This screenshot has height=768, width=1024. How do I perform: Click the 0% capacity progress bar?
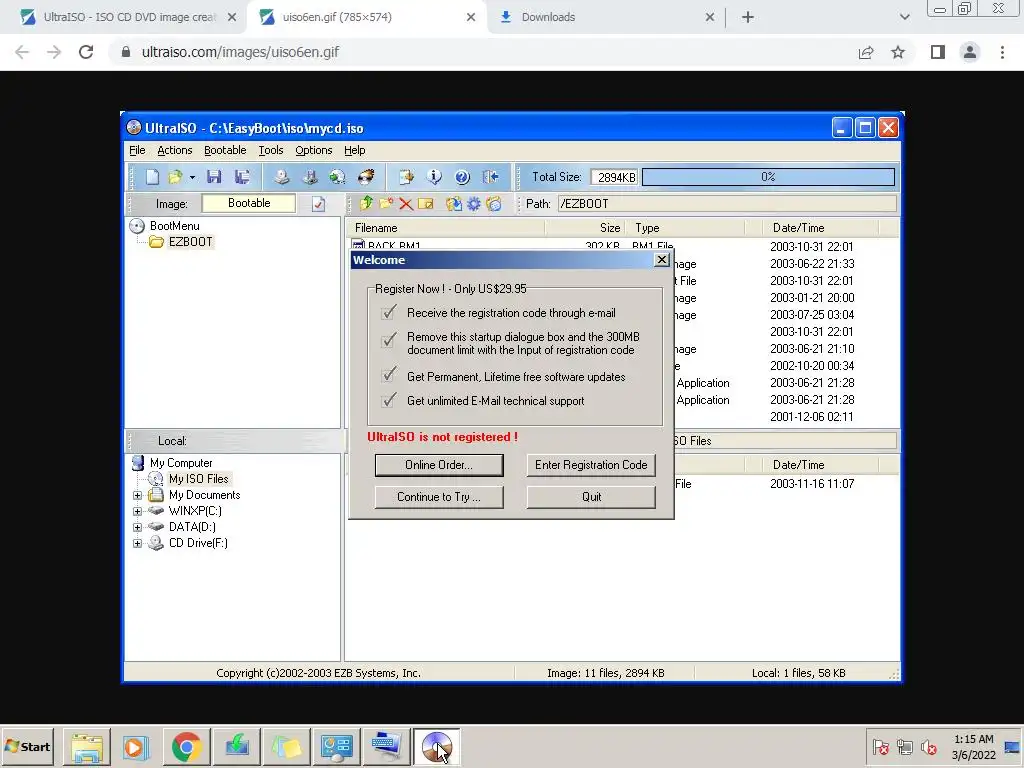point(768,177)
